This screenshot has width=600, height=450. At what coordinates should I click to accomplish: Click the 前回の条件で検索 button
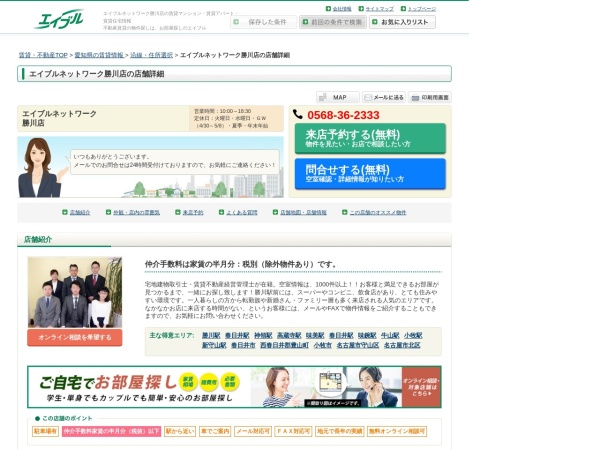[x=333, y=22]
